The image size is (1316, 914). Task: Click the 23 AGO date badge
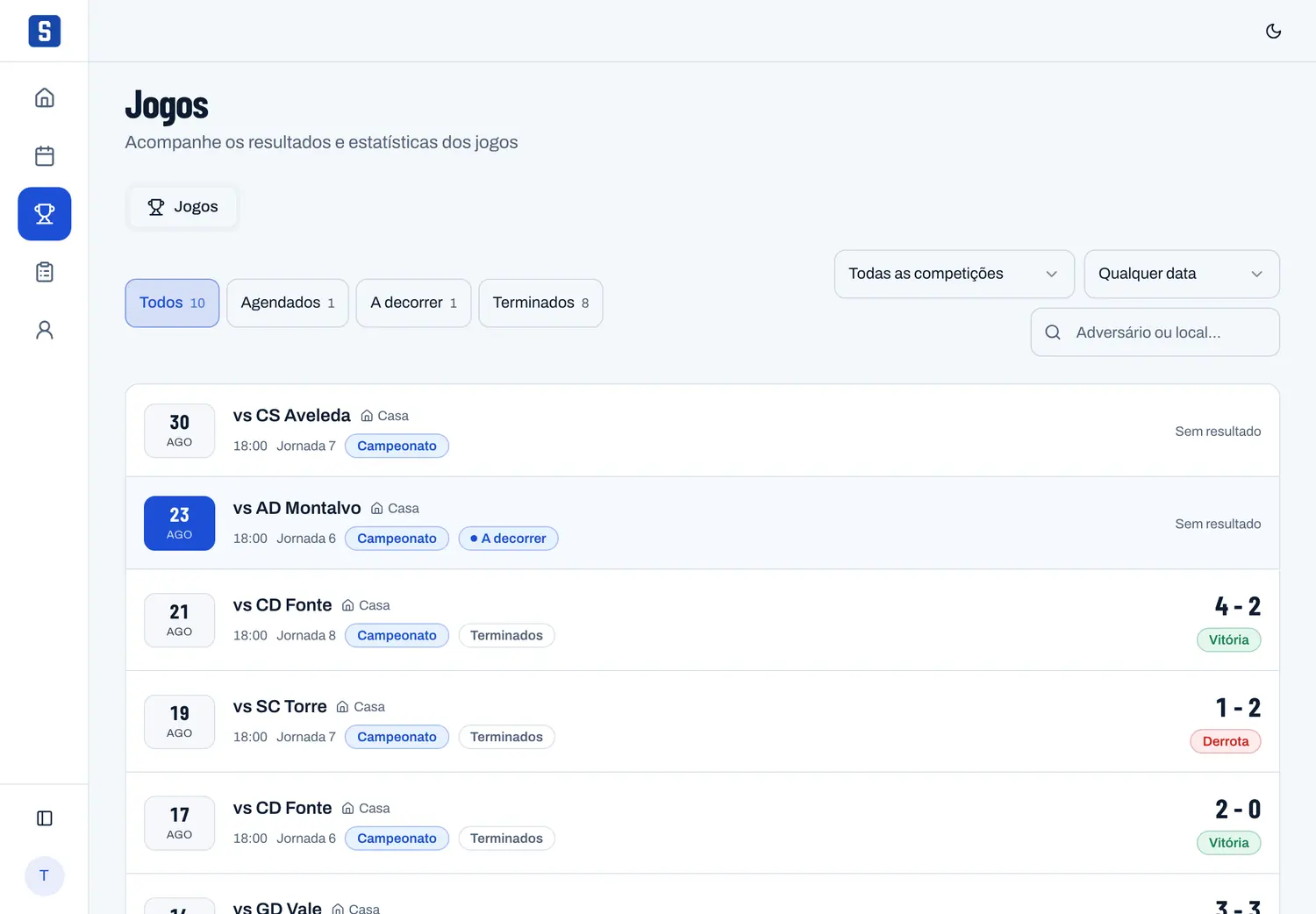coord(179,524)
